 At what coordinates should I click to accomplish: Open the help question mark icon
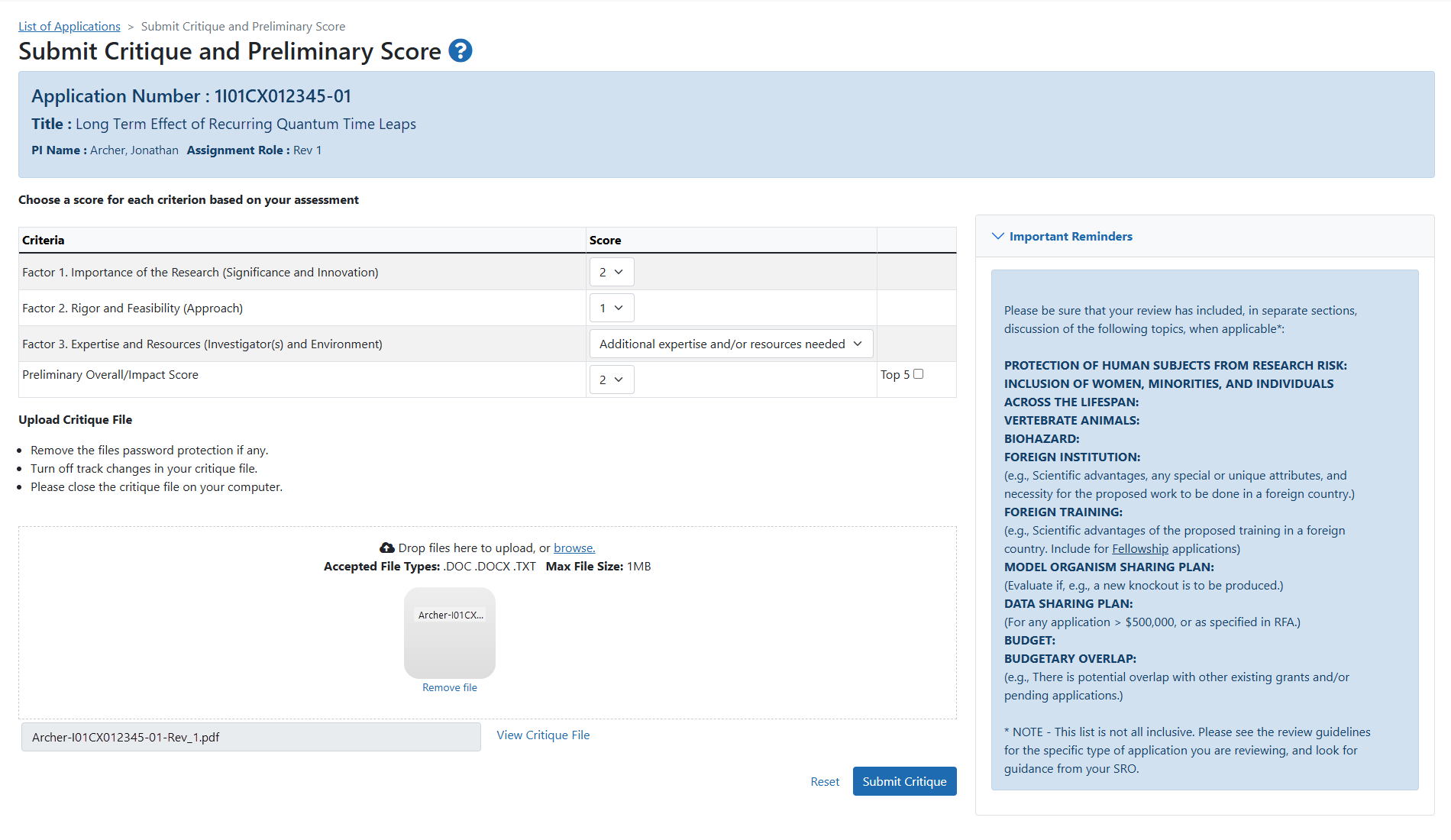460,50
